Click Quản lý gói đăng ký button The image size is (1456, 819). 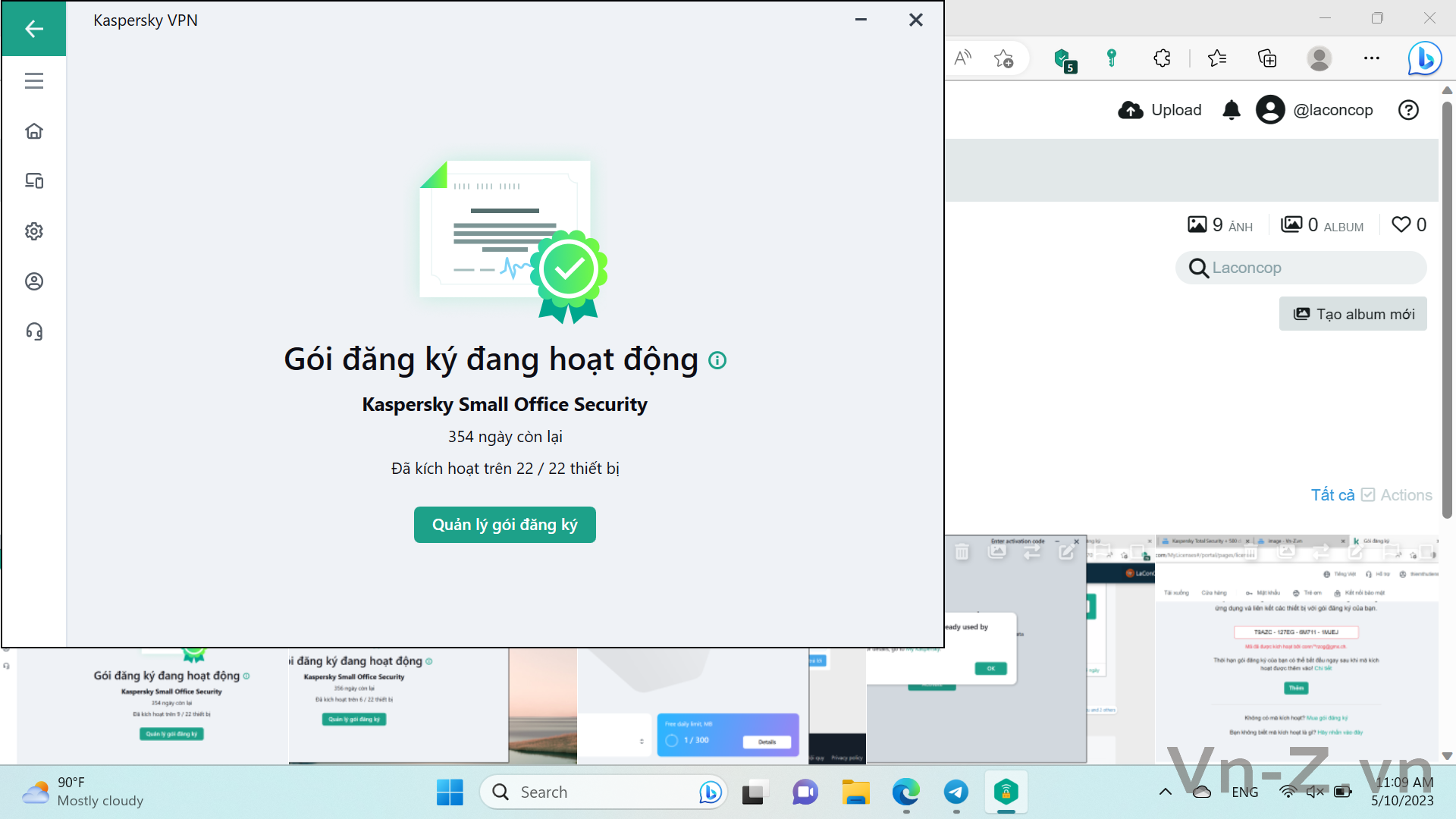(505, 525)
